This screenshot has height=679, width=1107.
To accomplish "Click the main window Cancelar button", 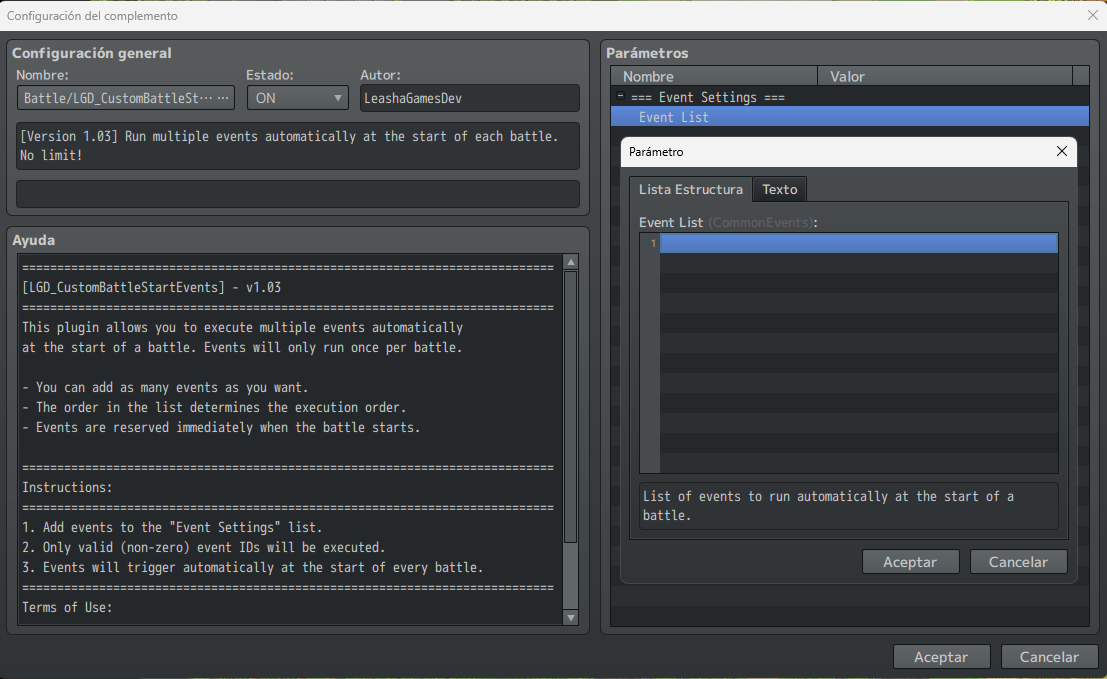I will tap(1049, 656).
